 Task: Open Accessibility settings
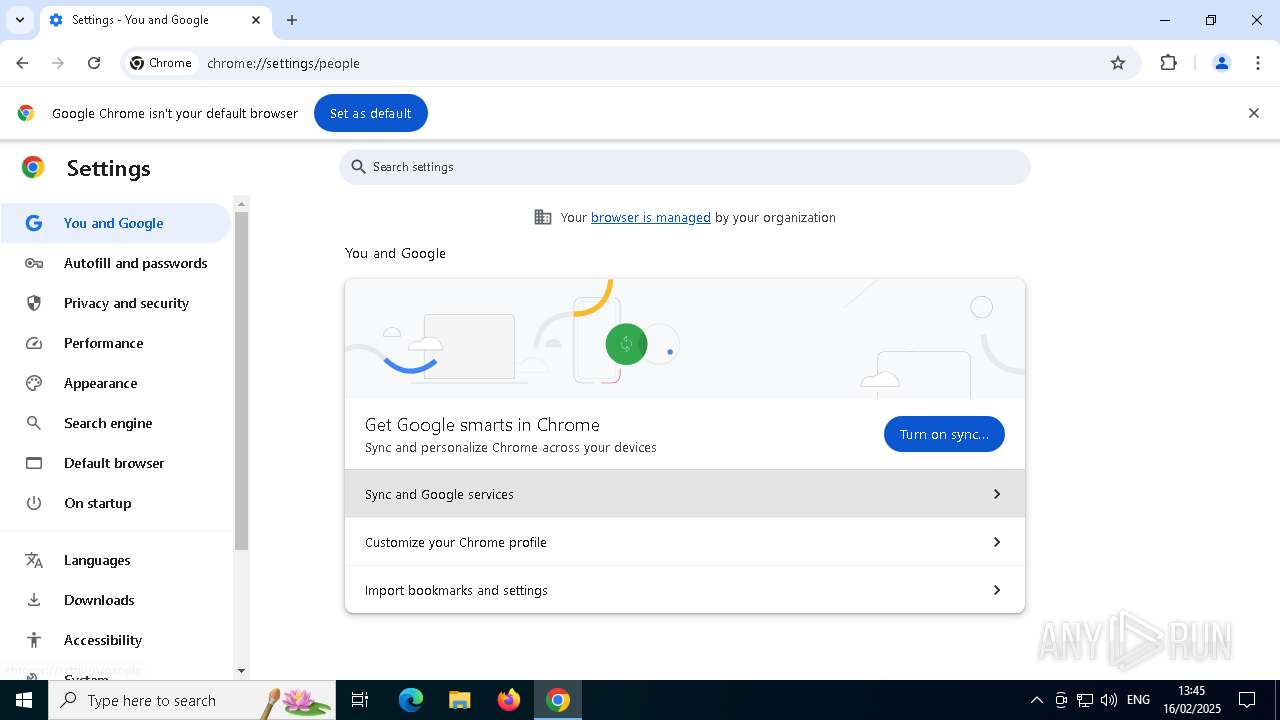(115, 640)
